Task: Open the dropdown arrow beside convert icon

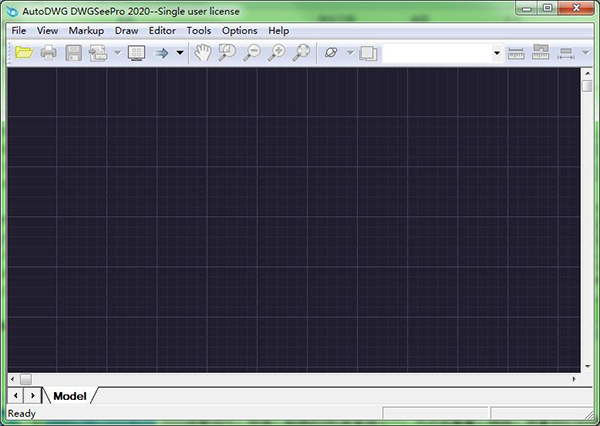Action: point(118,52)
